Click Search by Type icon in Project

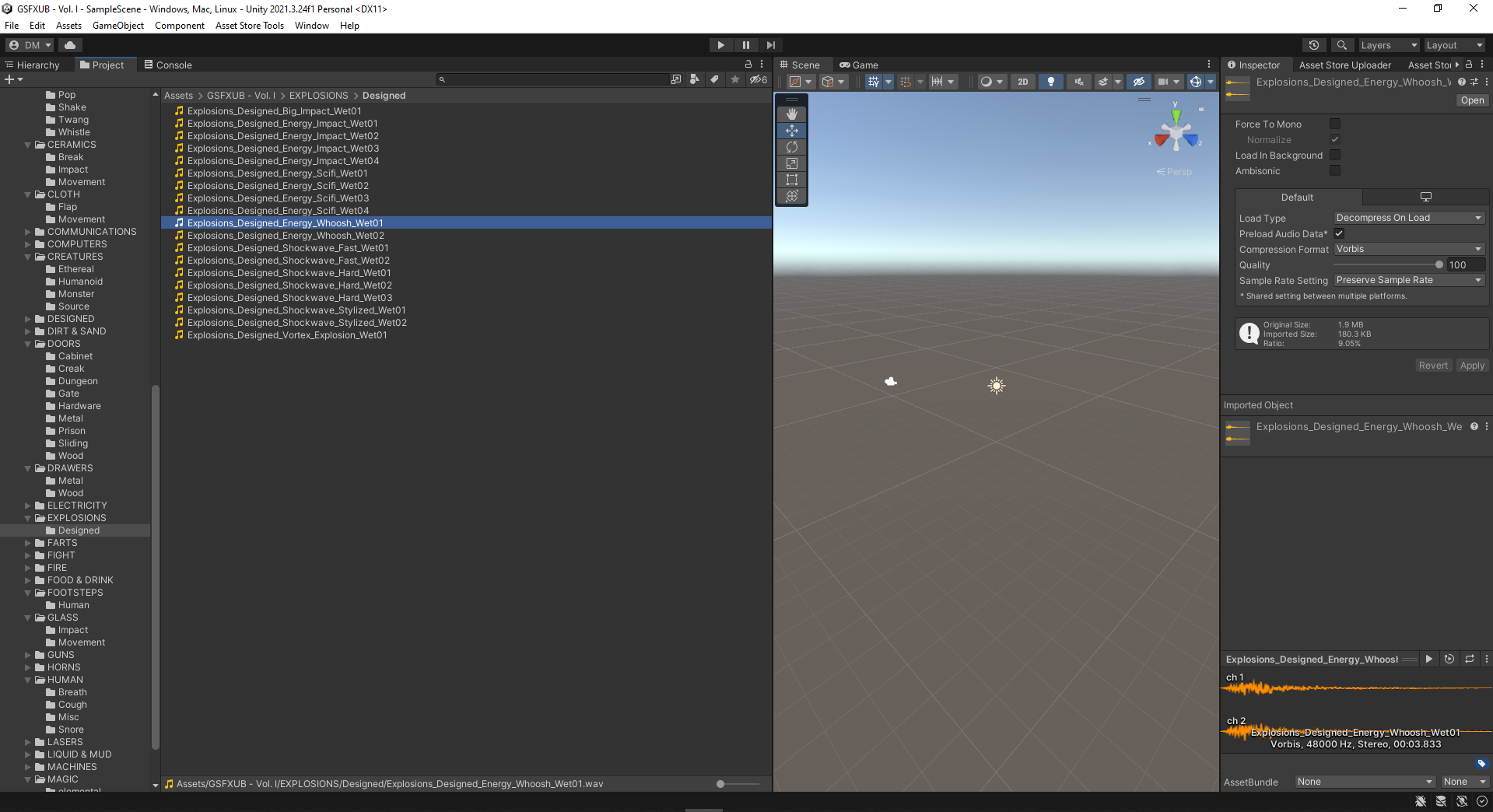[x=694, y=79]
